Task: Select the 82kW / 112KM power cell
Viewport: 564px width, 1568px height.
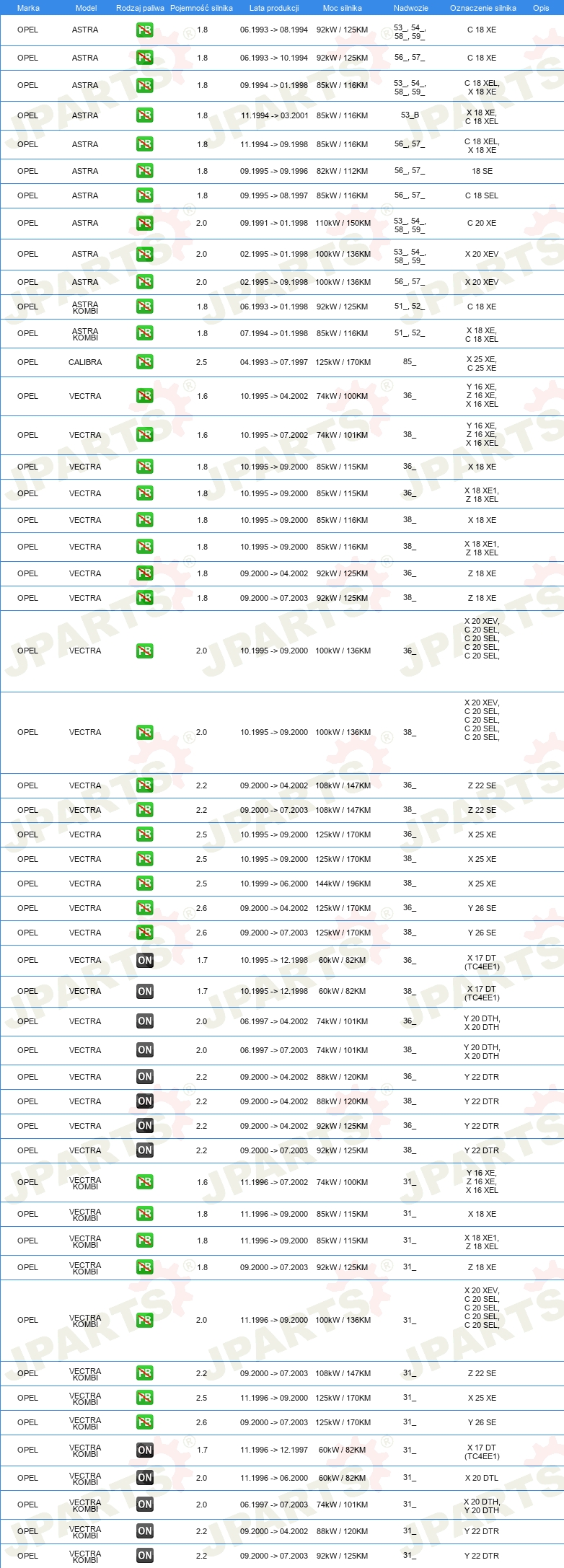Action: click(x=342, y=171)
